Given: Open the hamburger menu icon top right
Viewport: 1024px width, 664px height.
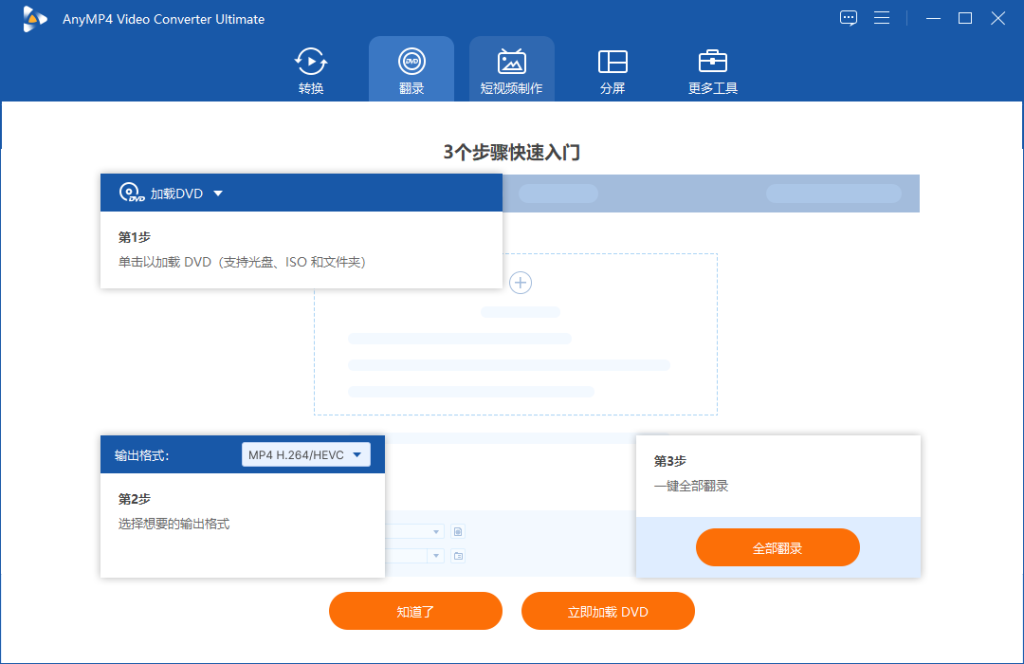Looking at the screenshot, I should [x=881, y=18].
